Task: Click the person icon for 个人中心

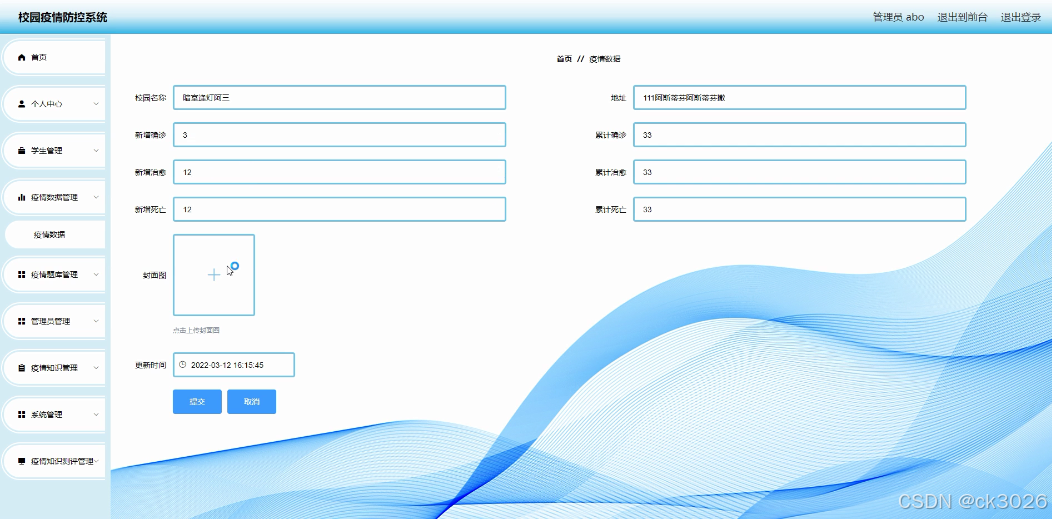Action: pos(21,104)
